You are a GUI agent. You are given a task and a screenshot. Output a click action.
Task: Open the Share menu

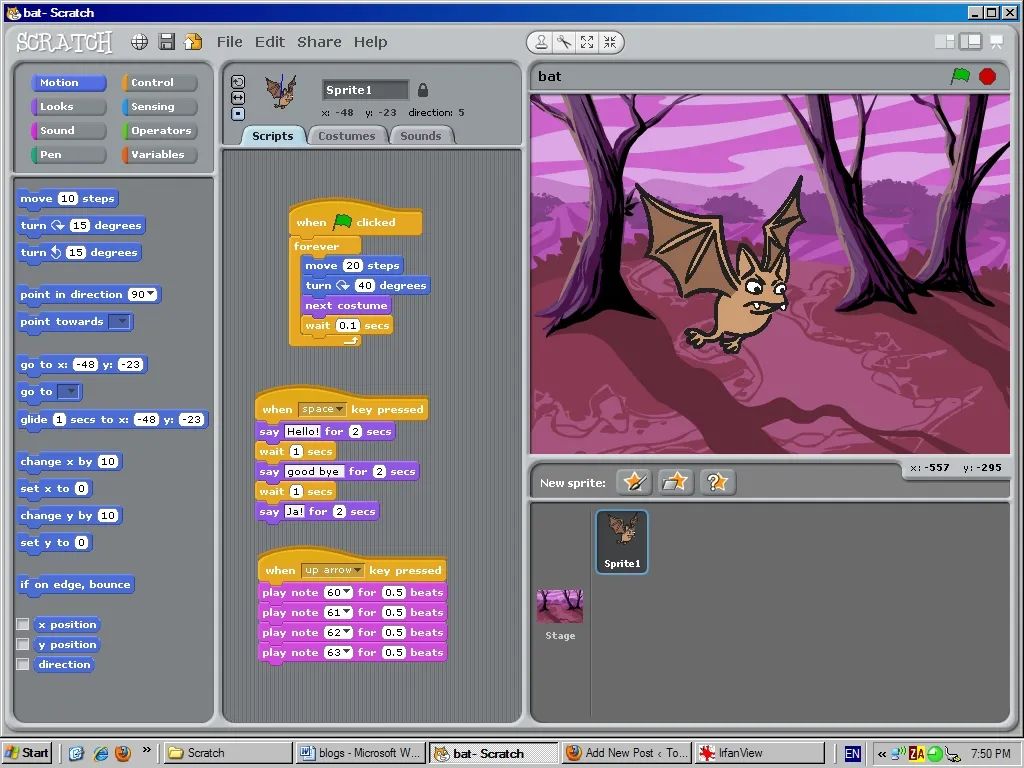pyautogui.click(x=319, y=42)
